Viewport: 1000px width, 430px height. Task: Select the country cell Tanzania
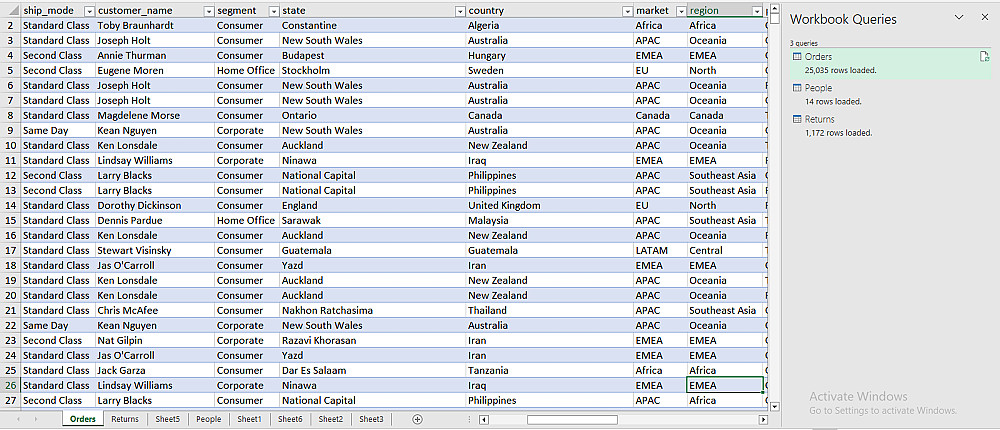click(550, 370)
